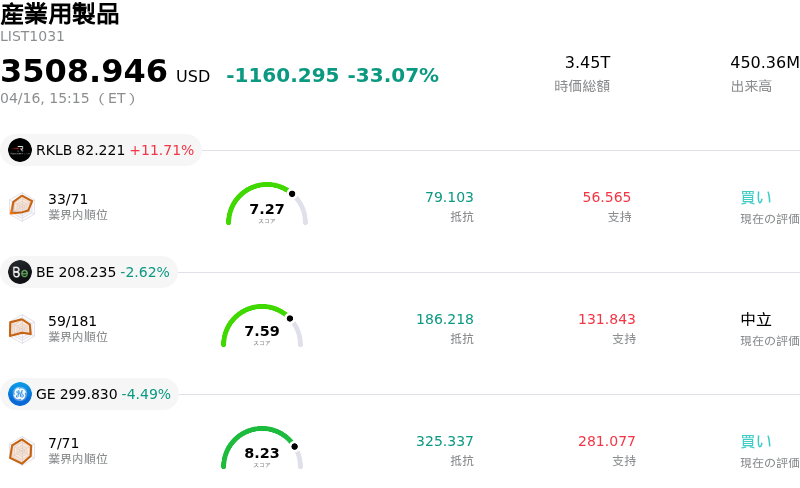Click the index price 3508.946
800x488 pixels.
tap(84, 72)
